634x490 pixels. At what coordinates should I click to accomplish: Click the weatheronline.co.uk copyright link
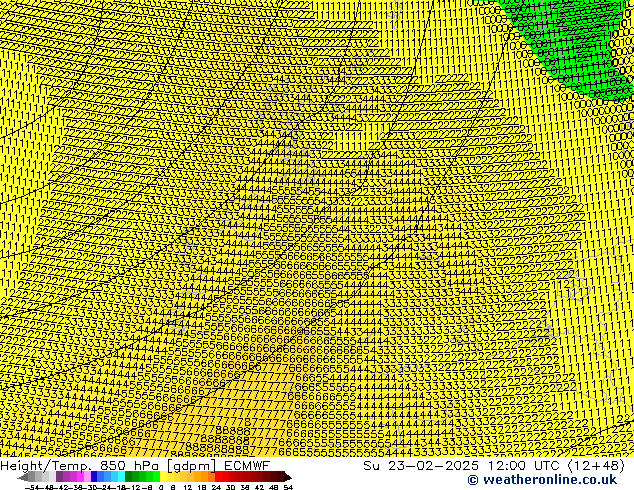pos(542,480)
